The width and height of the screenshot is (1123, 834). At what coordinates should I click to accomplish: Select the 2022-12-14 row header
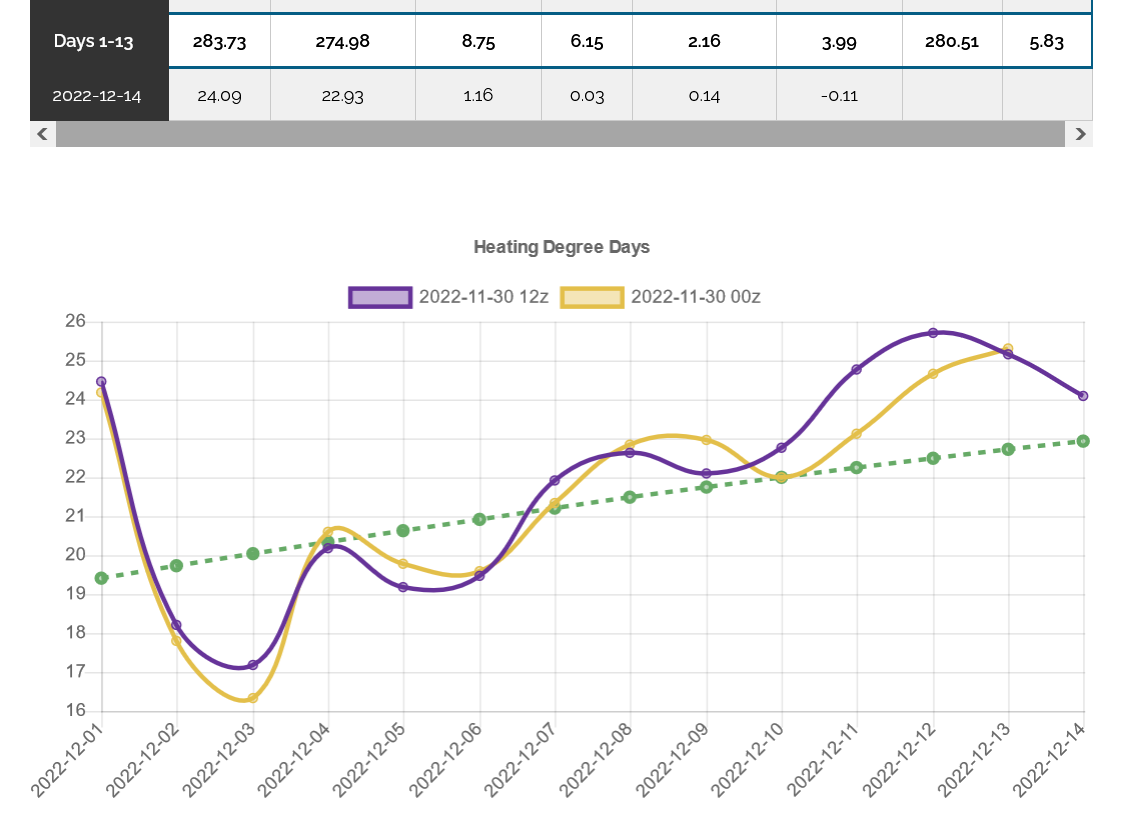pyautogui.click(x=99, y=96)
